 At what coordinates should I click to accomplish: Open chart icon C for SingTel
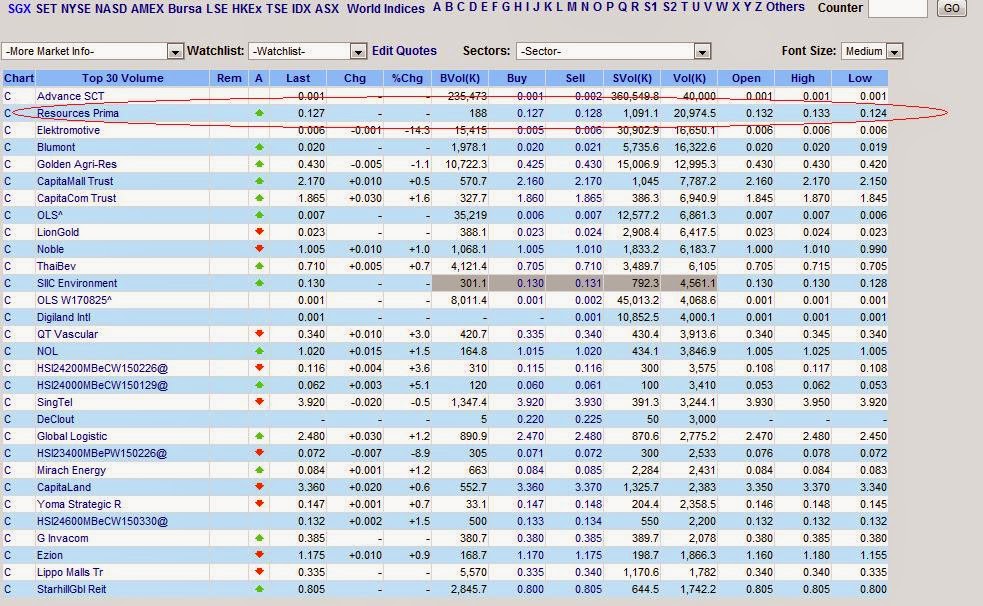8,402
